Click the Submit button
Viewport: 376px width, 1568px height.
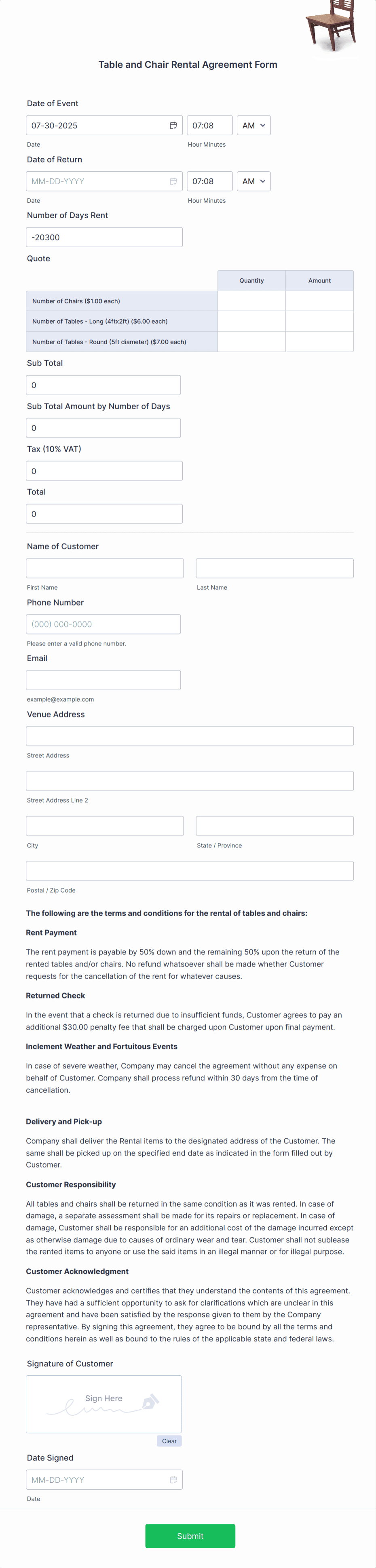(190, 1536)
